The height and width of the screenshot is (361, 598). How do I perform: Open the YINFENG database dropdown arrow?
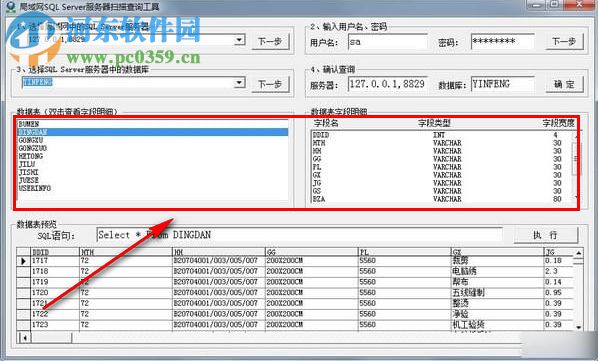240,82
